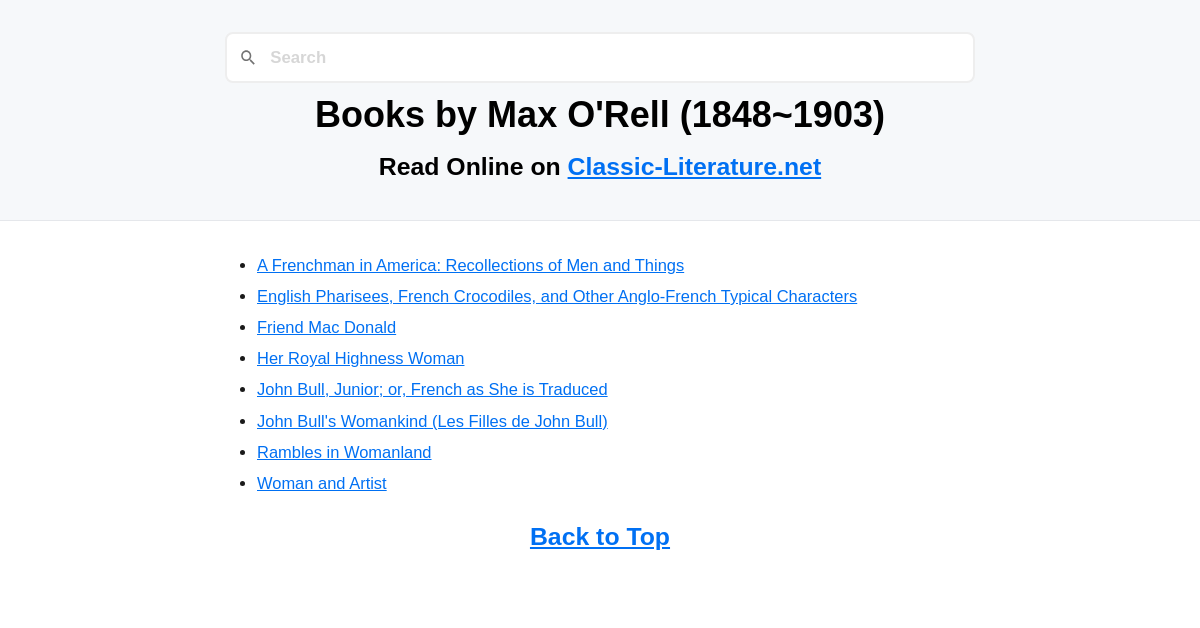Open the "Woman and Artist" book
The width and height of the screenshot is (1200, 628).
pos(321,483)
